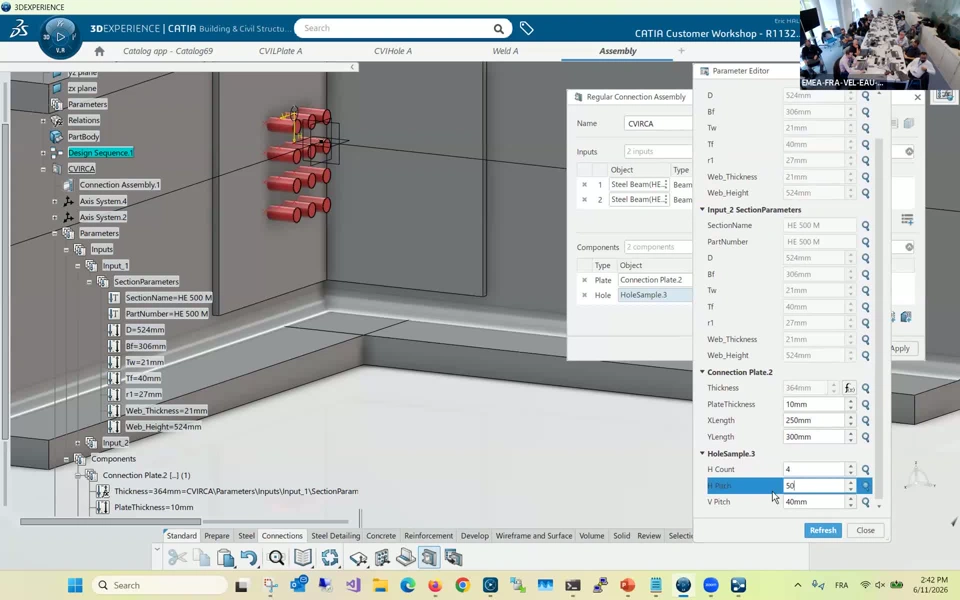Select the connection plate tool
This screenshot has width=960, height=600.
358,558
